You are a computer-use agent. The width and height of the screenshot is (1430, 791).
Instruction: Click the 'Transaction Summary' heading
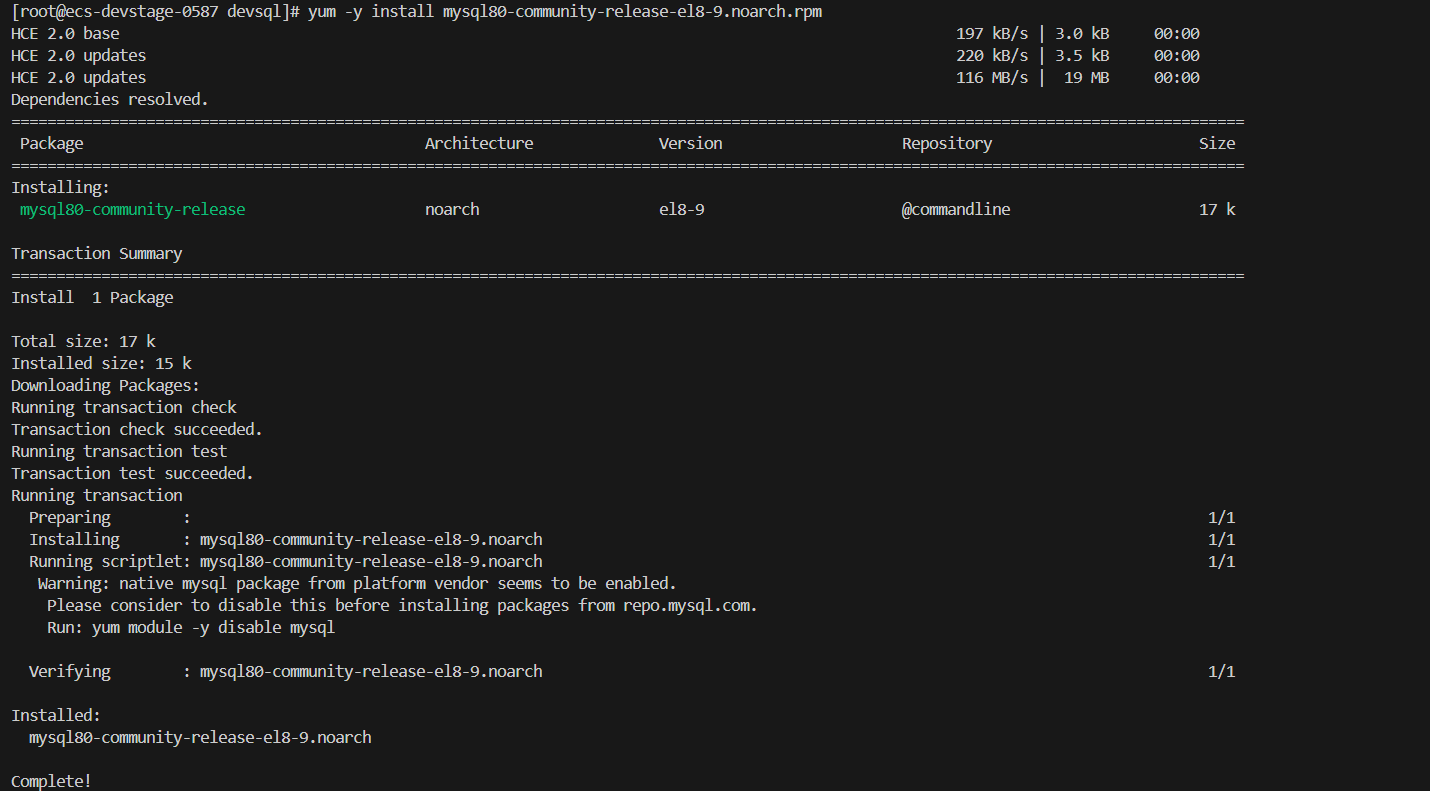tap(96, 253)
